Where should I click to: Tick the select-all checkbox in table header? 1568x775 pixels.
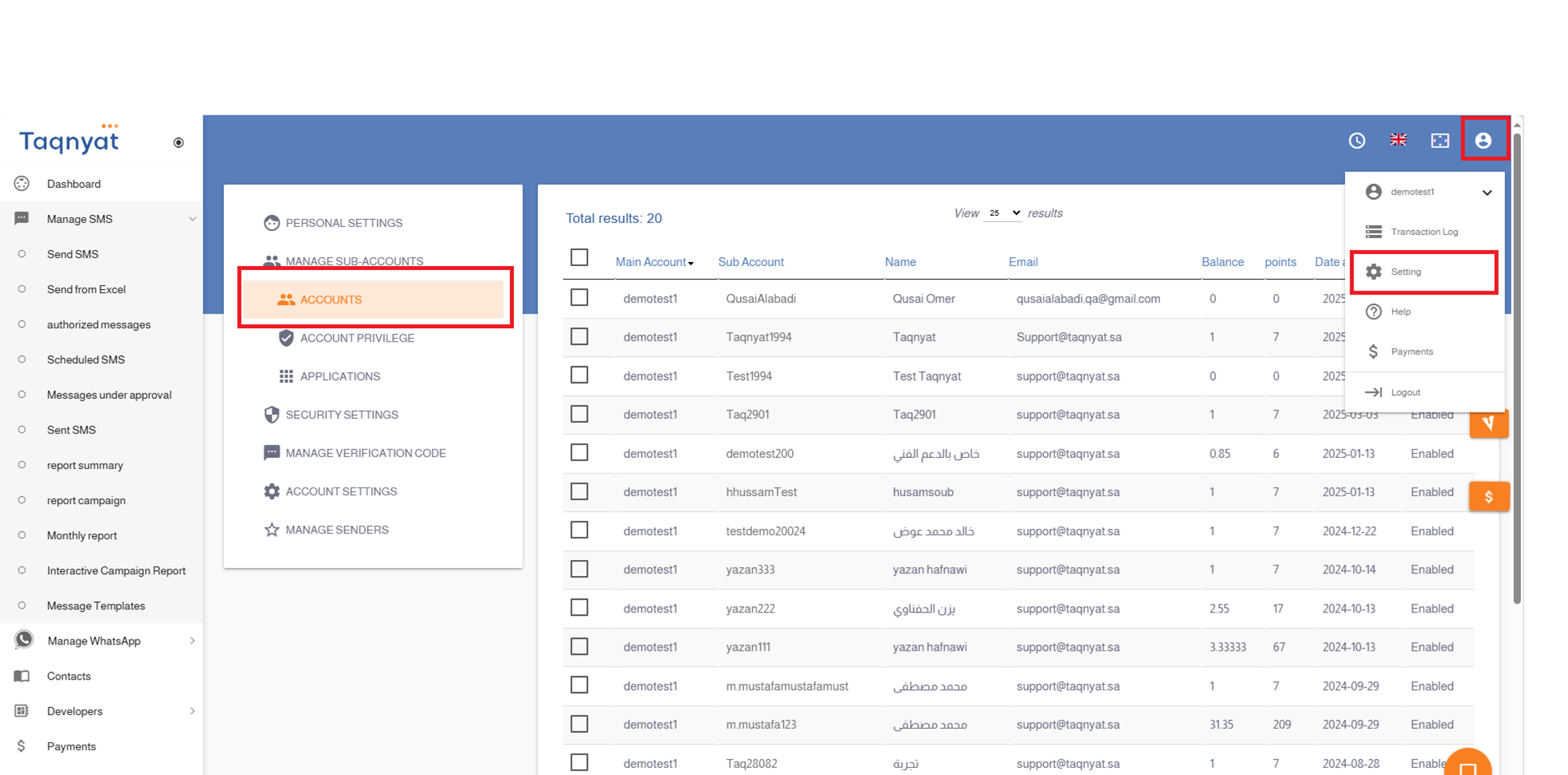(x=579, y=257)
